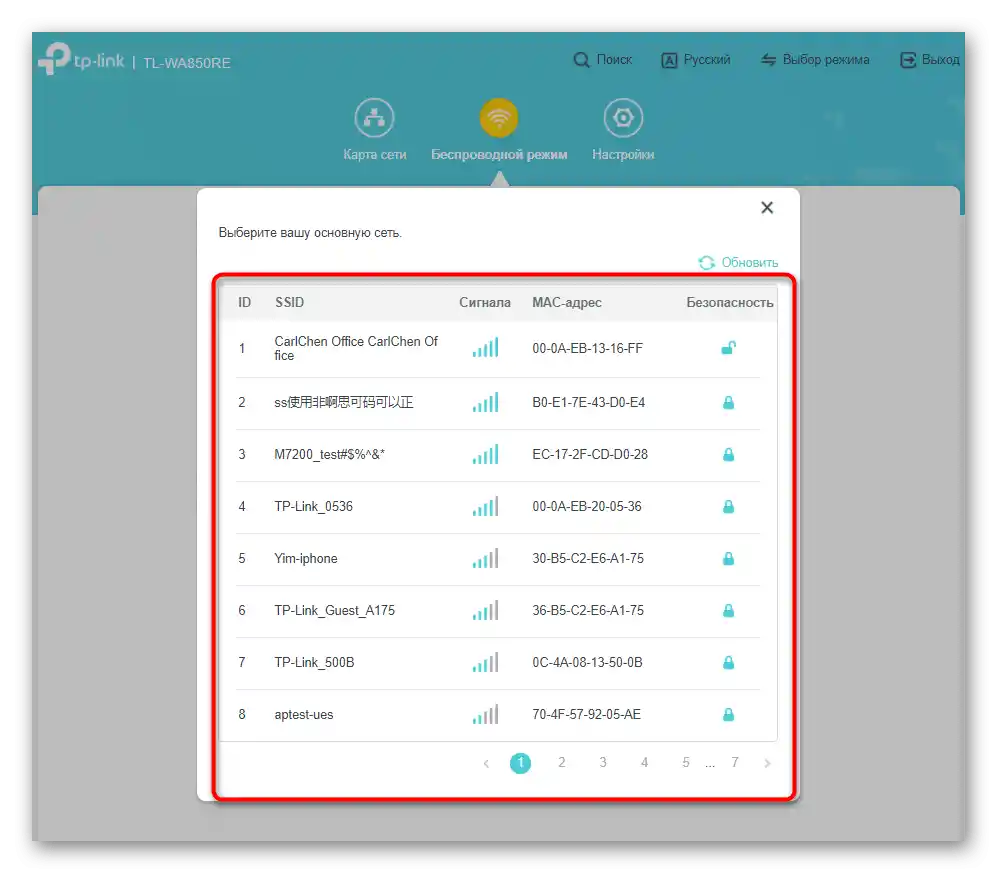
Task: Click the MAC-адрес column header
Action: (567, 303)
